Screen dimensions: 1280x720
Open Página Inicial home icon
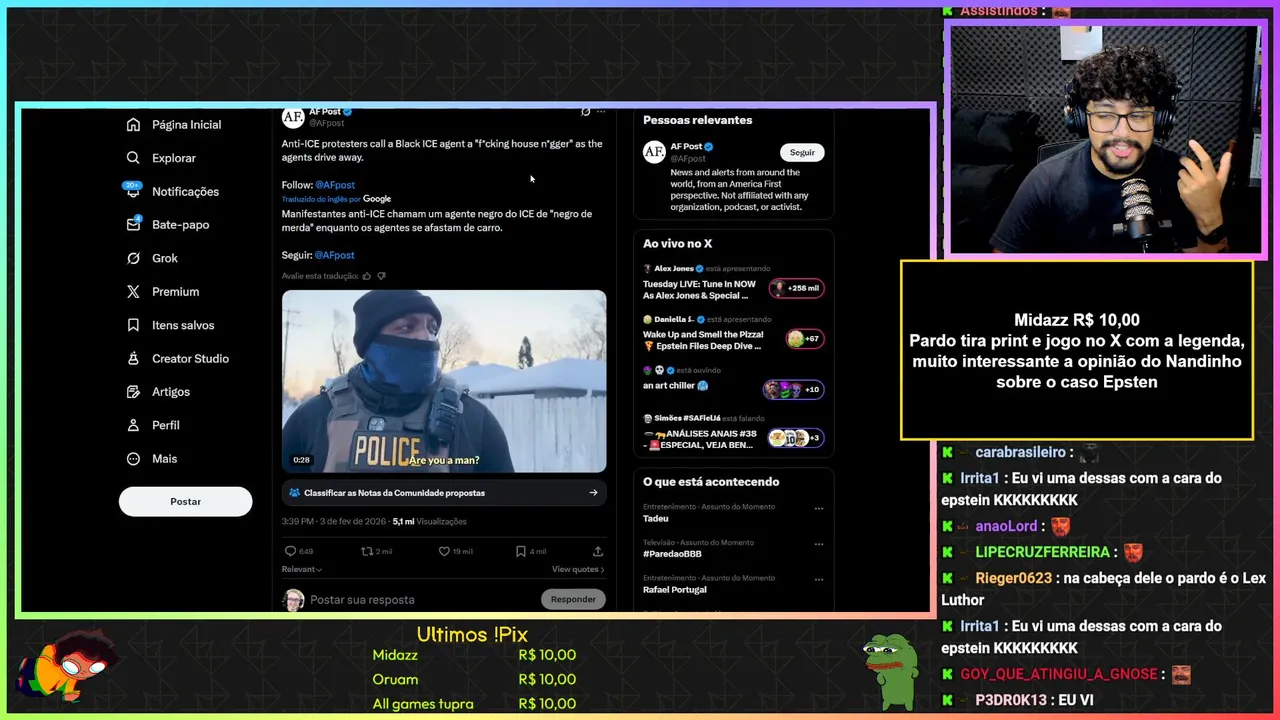[x=133, y=125]
